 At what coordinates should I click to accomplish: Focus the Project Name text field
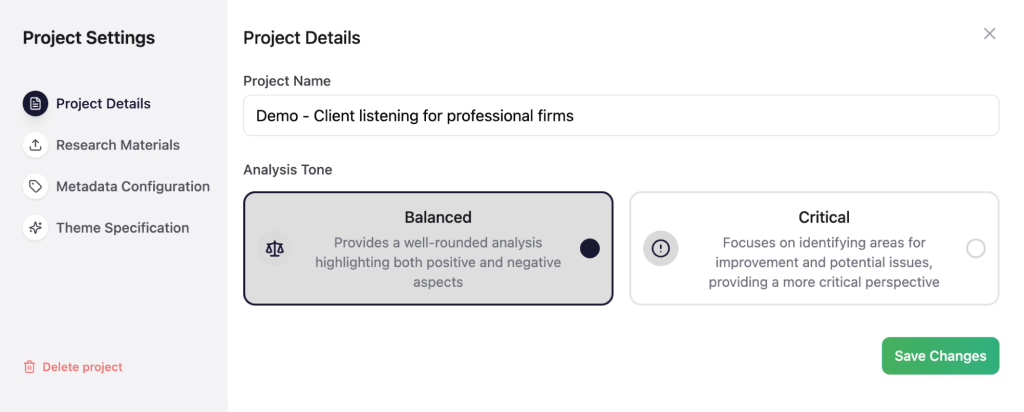point(620,115)
